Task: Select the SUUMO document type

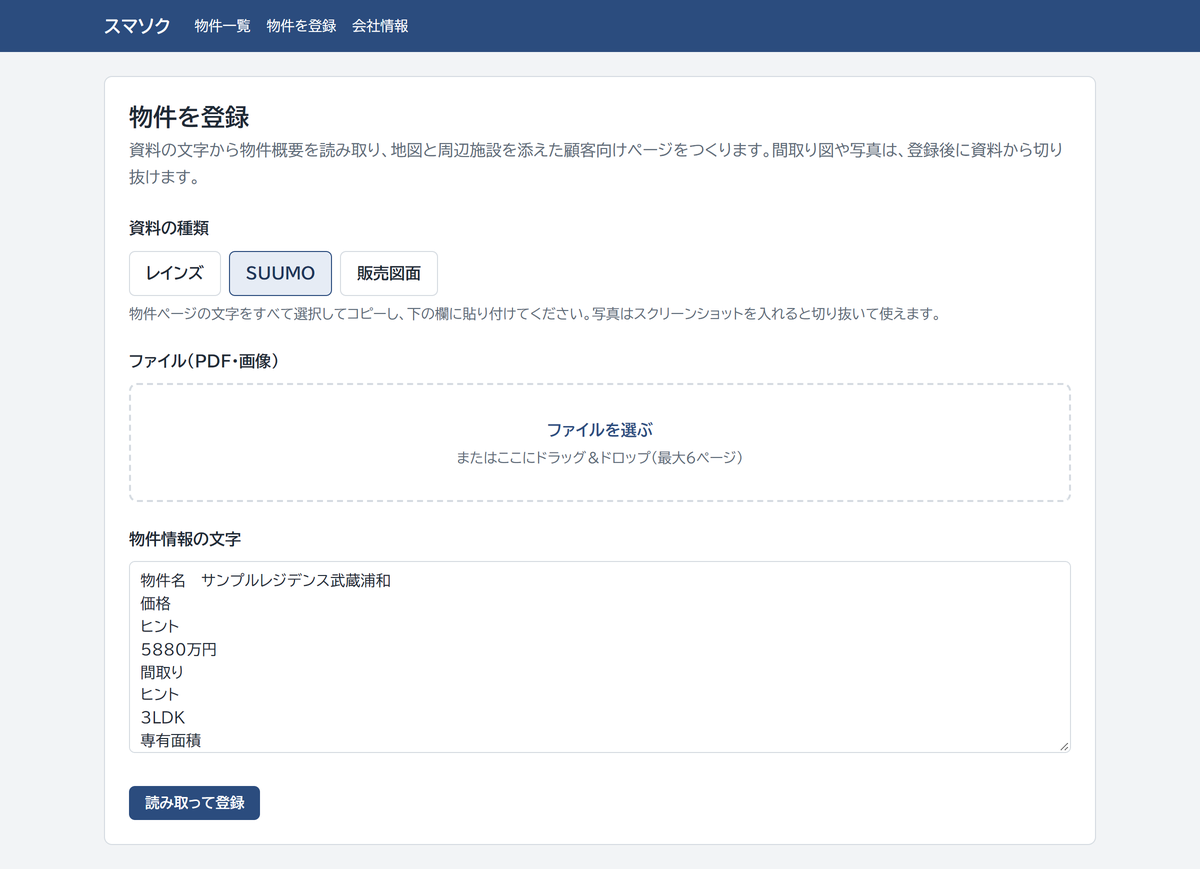Action: (280, 273)
